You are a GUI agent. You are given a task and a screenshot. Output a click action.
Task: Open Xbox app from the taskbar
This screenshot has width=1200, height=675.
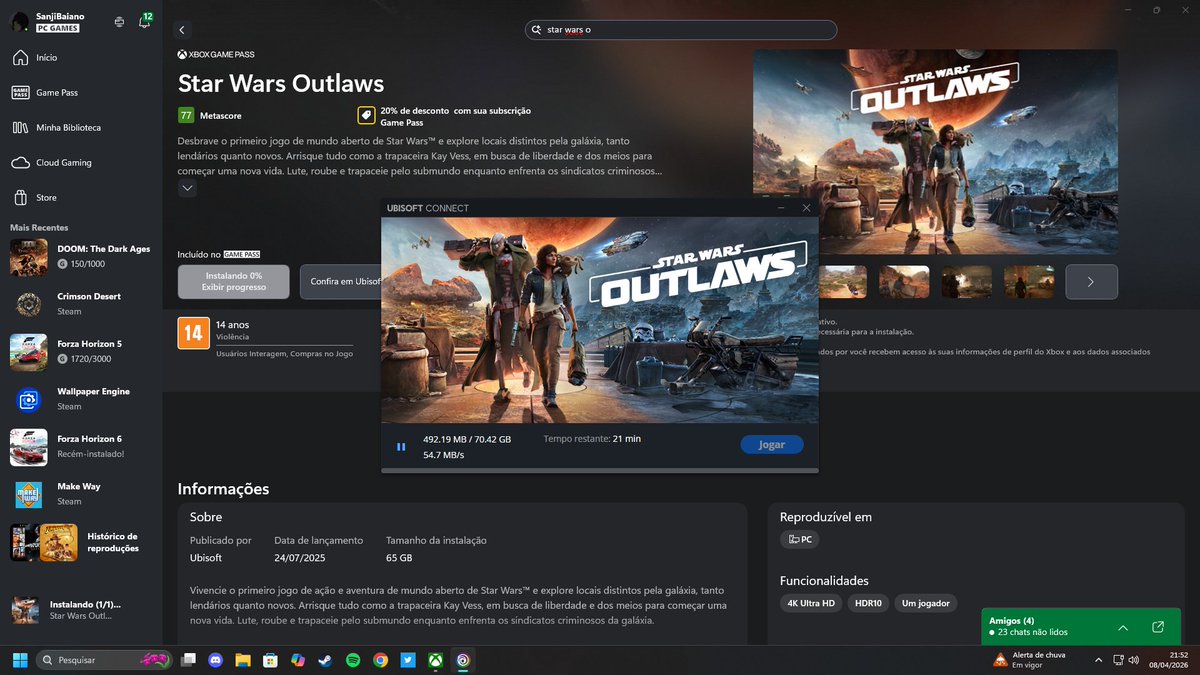(436, 660)
